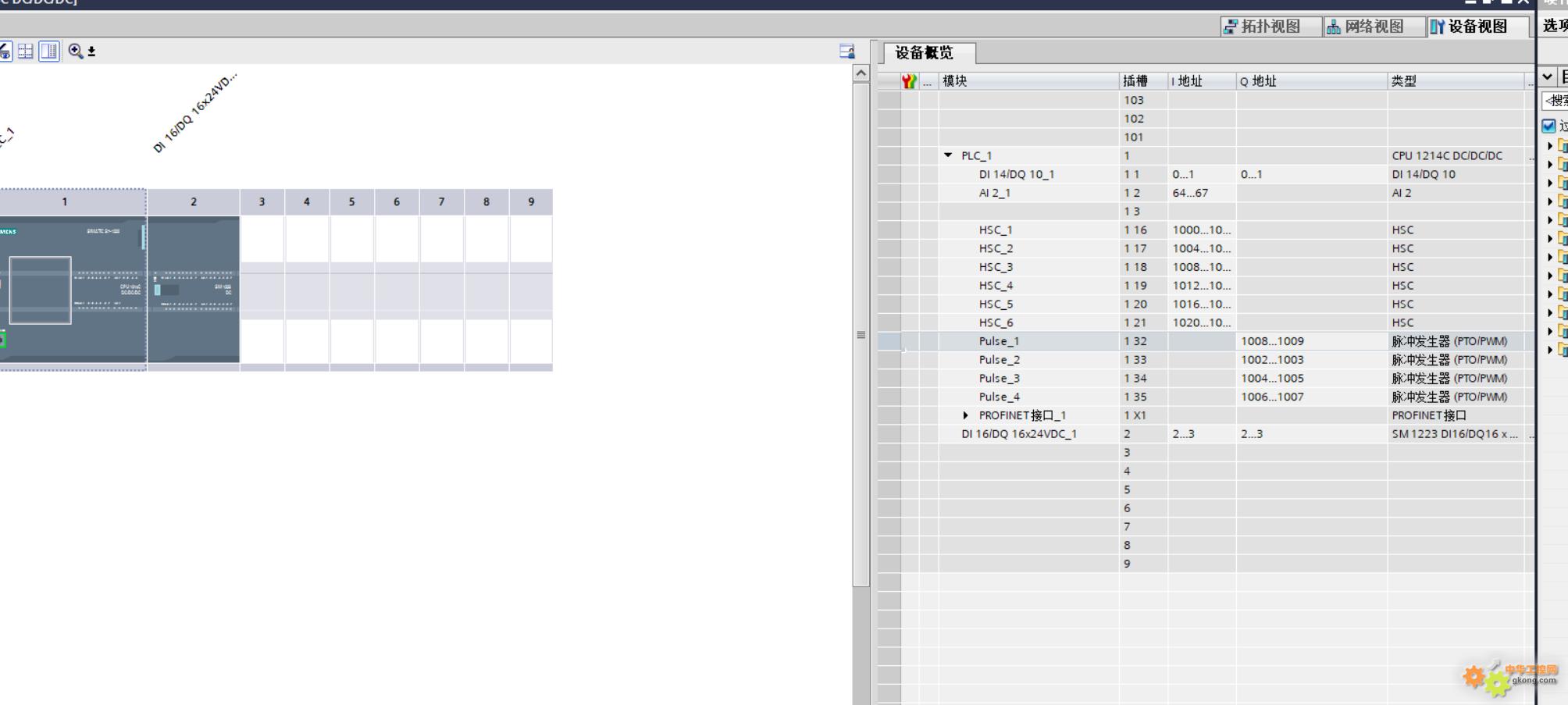Click the PROFINET接口 type cell
Screen dimensions: 1568x705
(x=1456, y=415)
